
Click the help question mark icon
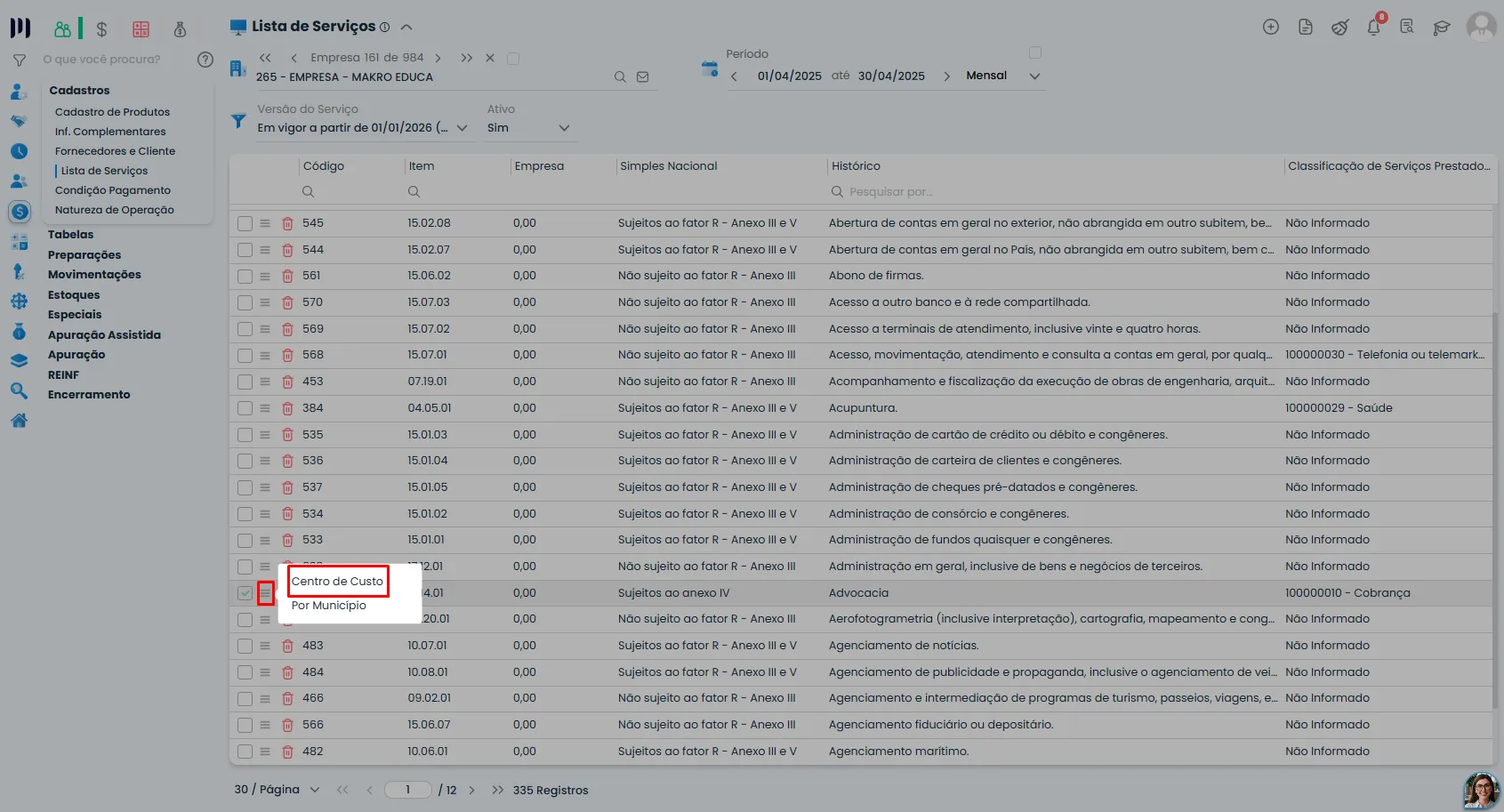205,60
